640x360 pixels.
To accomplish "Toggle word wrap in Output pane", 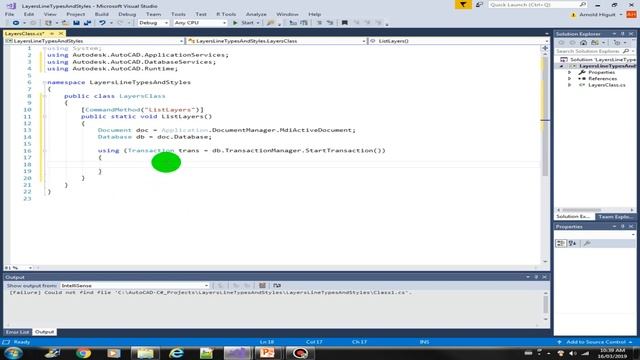I will click(277, 286).
